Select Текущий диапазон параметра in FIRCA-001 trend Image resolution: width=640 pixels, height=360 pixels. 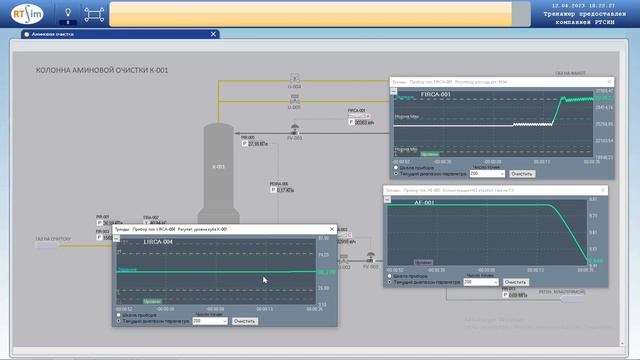click(396, 173)
